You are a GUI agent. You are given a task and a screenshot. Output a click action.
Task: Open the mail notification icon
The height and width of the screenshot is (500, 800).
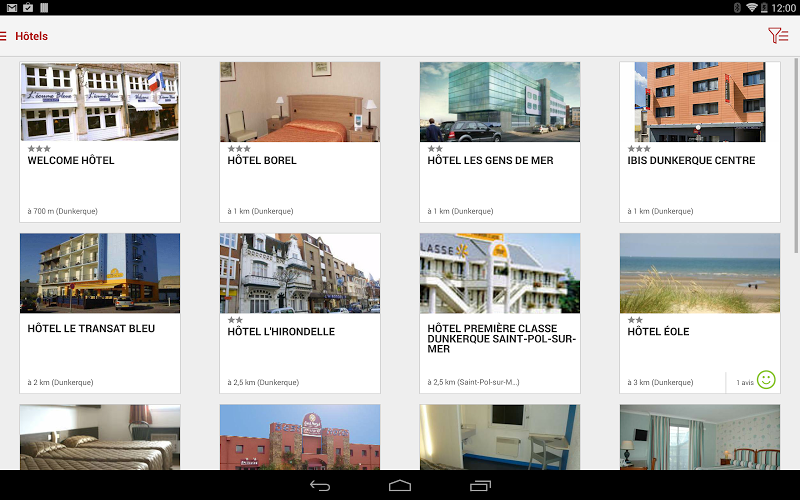coord(12,8)
